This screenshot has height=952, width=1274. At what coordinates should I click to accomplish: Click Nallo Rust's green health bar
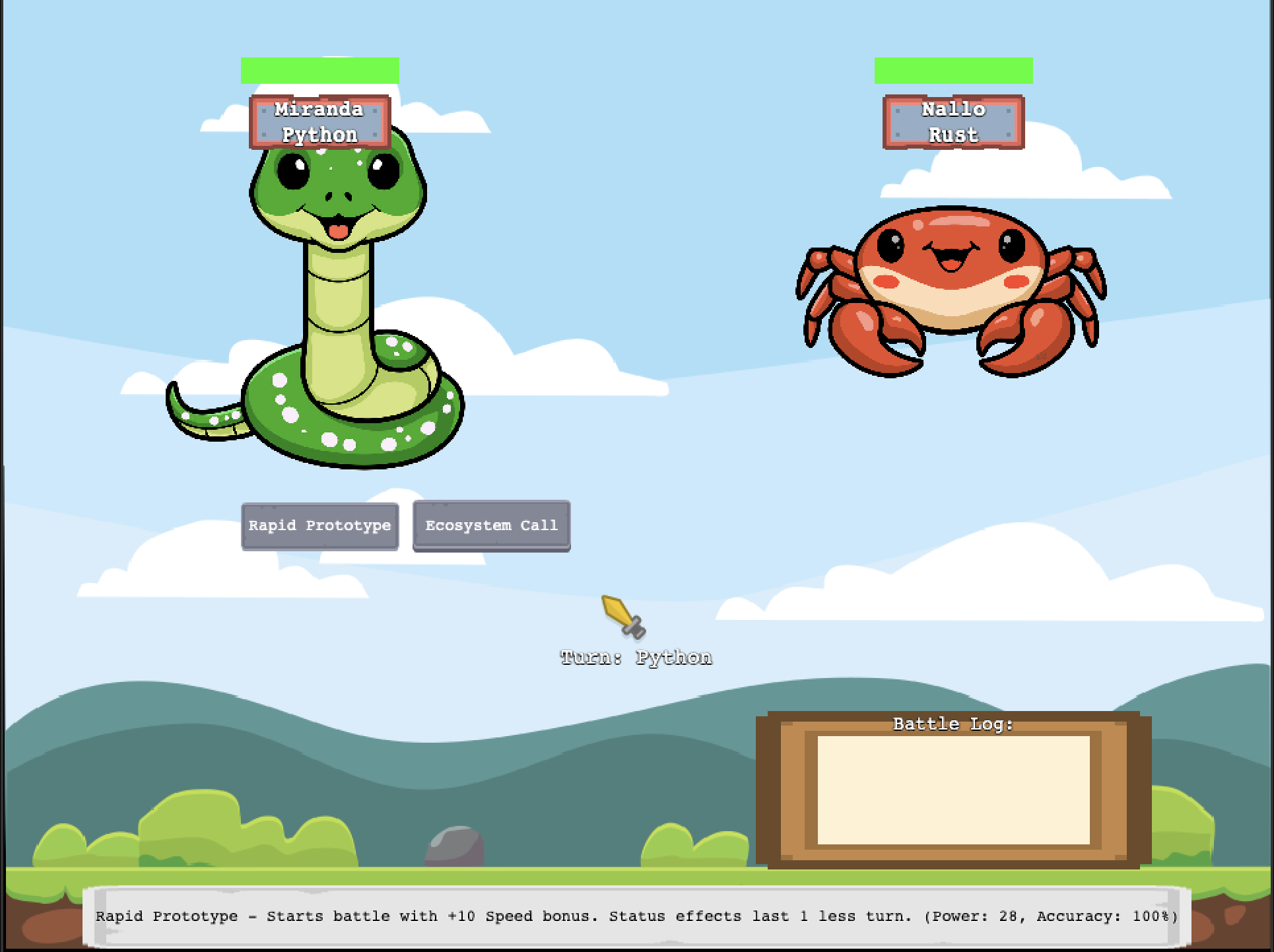click(x=954, y=71)
